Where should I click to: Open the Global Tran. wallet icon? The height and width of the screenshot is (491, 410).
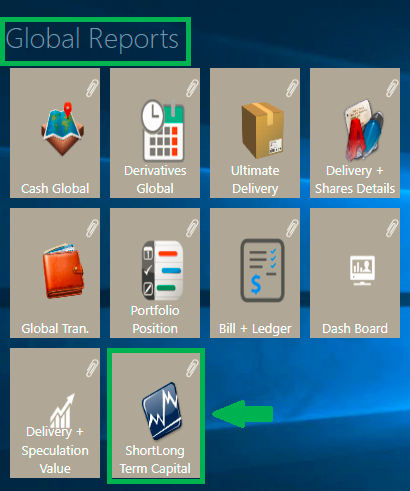[63, 271]
